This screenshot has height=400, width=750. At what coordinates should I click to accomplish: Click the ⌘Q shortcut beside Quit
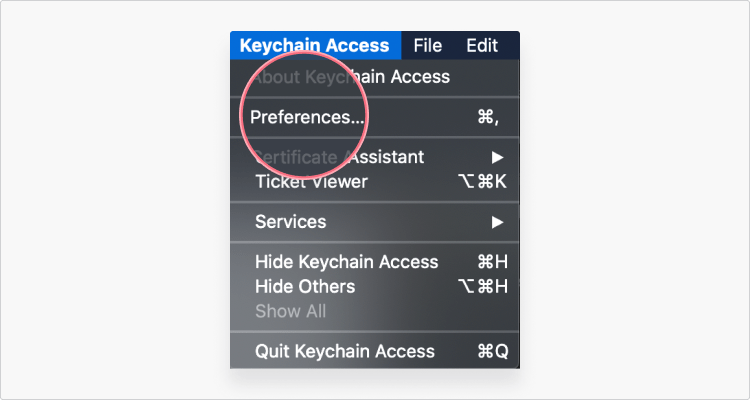coord(493,352)
